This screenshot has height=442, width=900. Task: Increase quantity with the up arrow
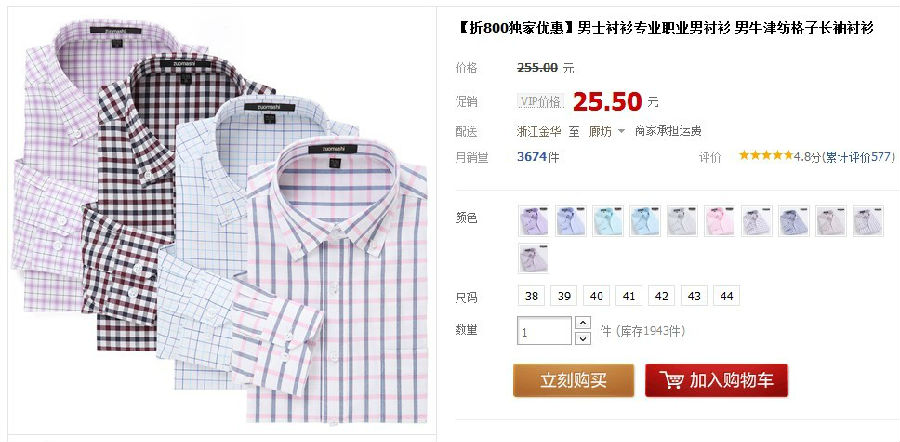tap(583, 323)
